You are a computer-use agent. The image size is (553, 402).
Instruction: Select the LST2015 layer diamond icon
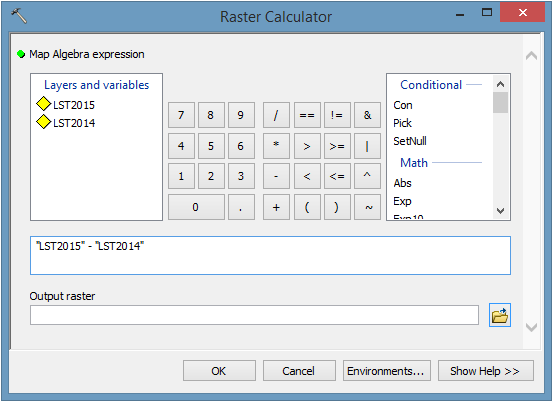pos(44,104)
